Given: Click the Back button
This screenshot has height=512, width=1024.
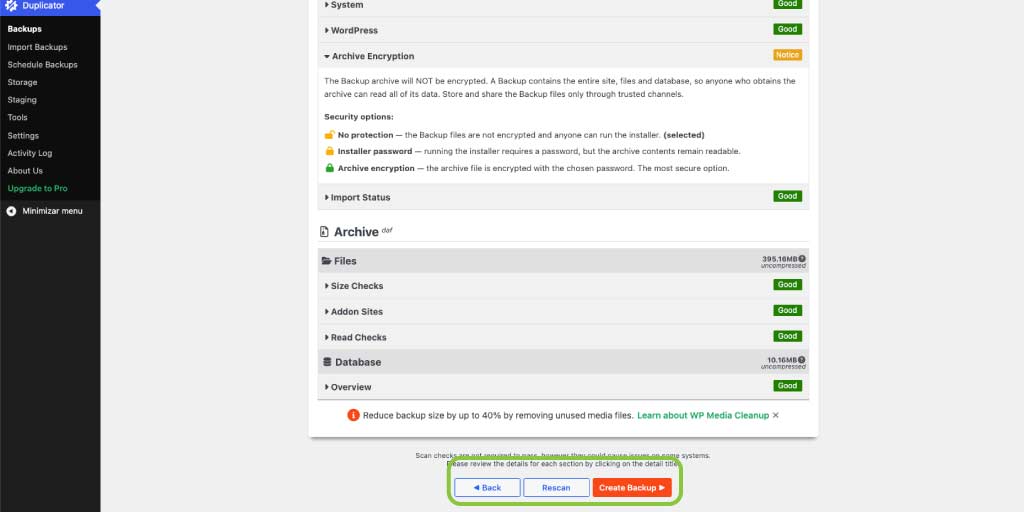Looking at the screenshot, I should (487, 488).
